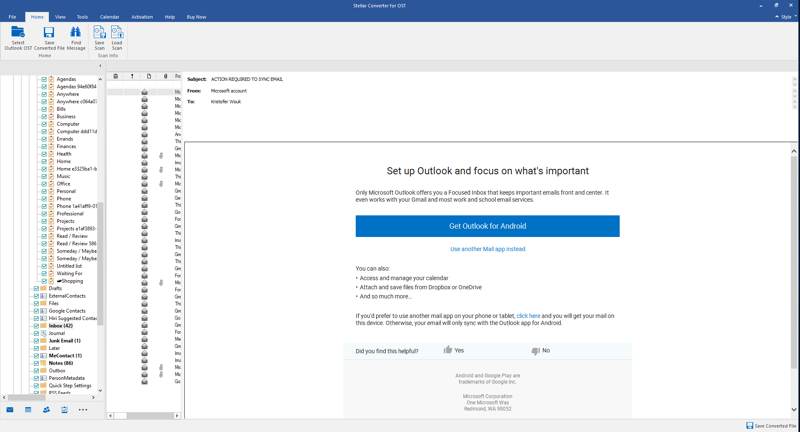Viewport: 800px width, 432px height.
Task: Open the Find Message binoculars tool
Action: click(x=76, y=37)
